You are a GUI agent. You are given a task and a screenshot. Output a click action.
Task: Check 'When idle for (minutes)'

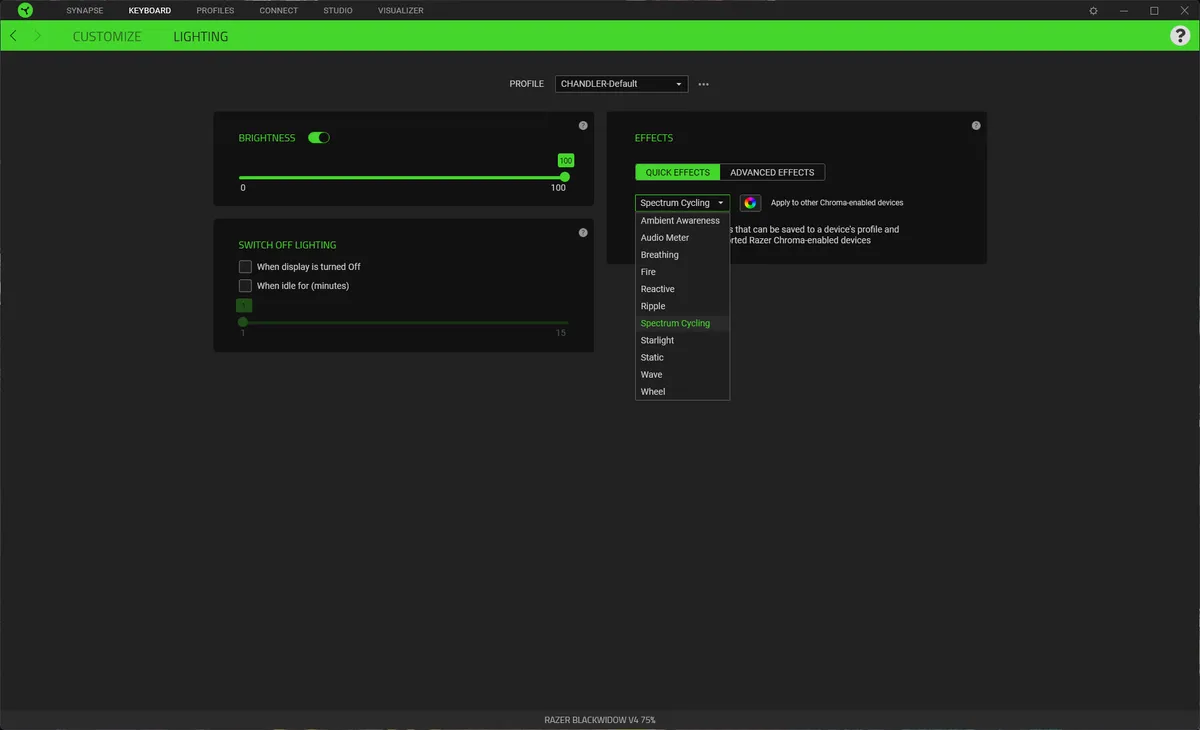pyautogui.click(x=245, y=285)
